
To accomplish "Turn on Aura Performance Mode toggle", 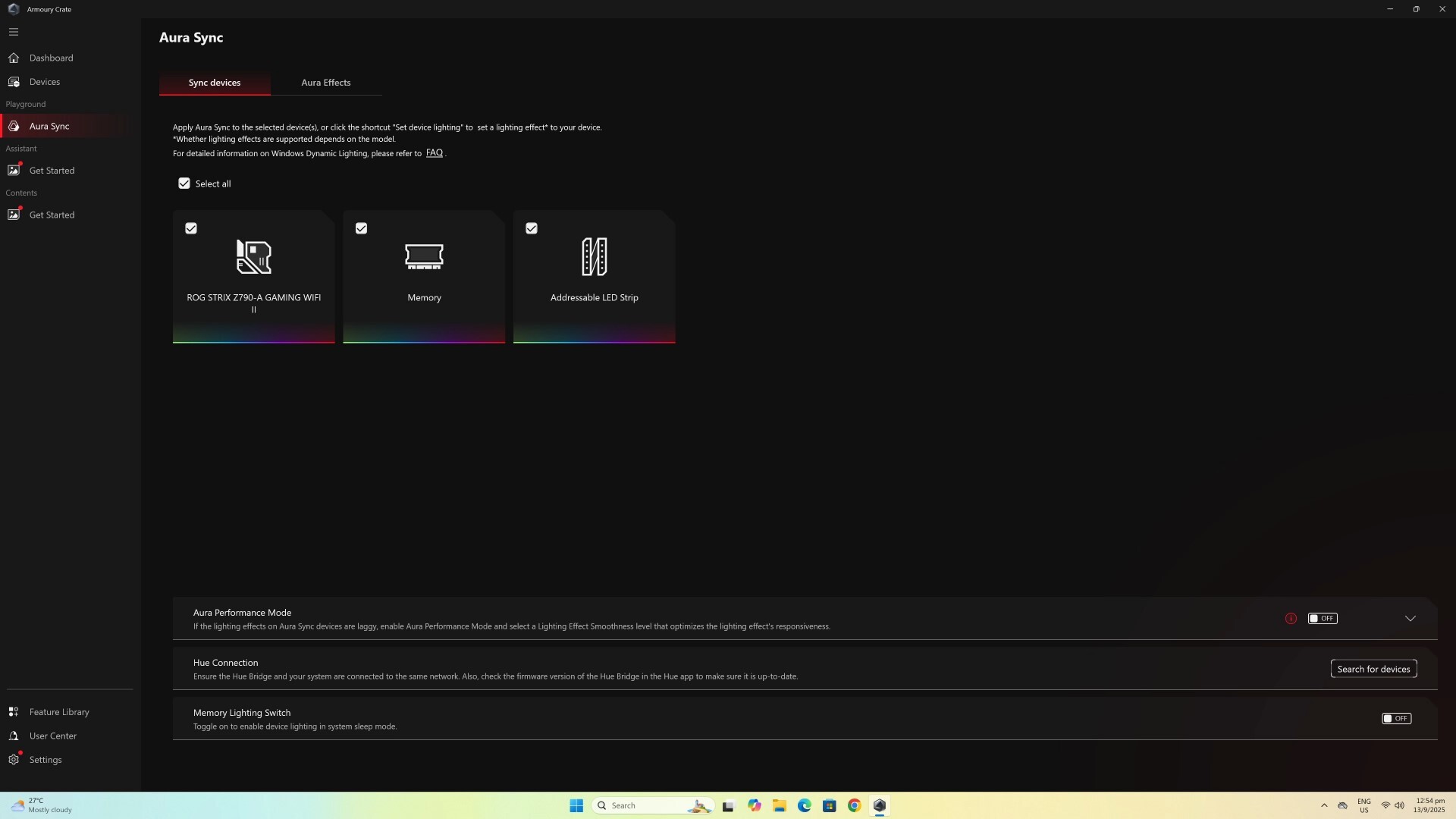I will click(x=1323, y=619).
